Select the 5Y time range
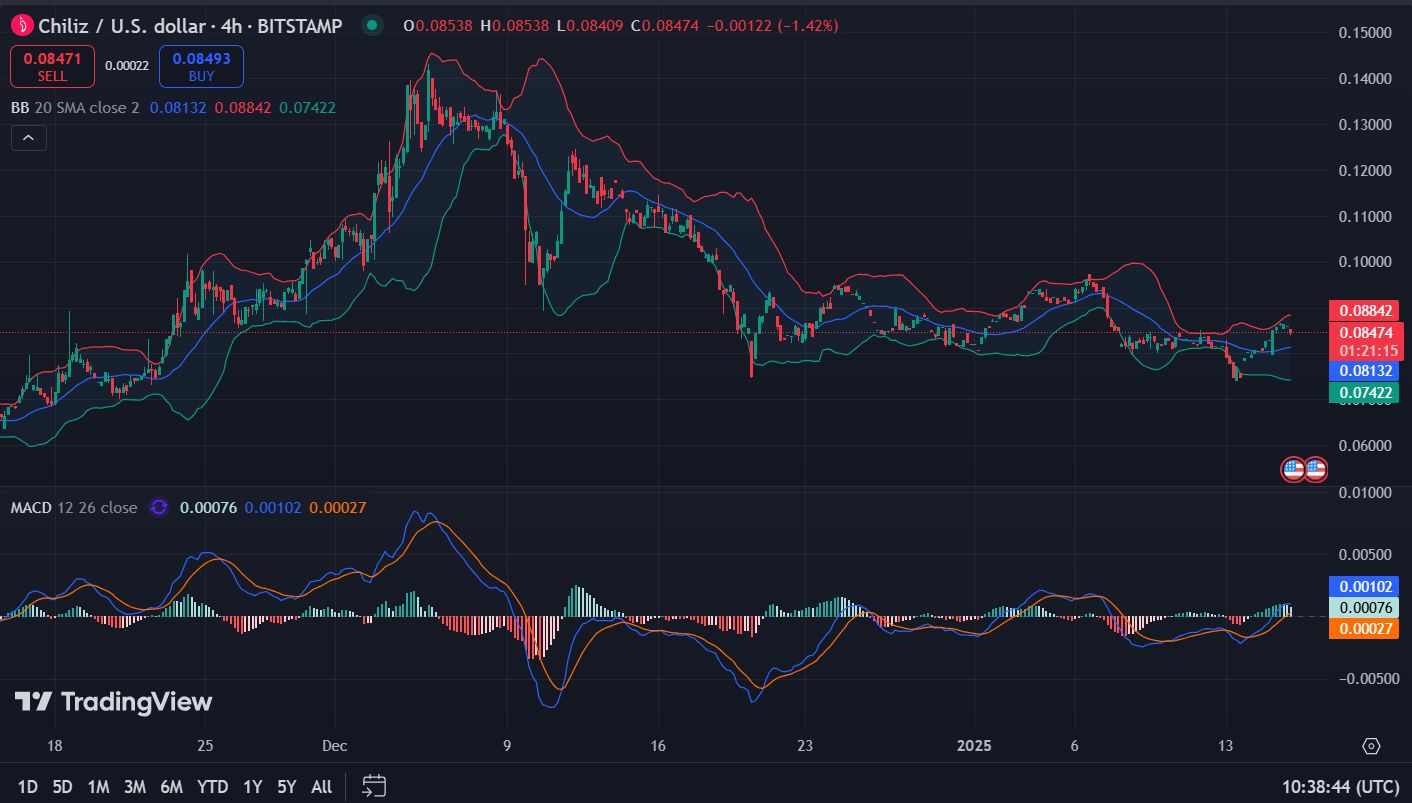The height and width of the screenshot is (803, 1412). coord(287,787)
